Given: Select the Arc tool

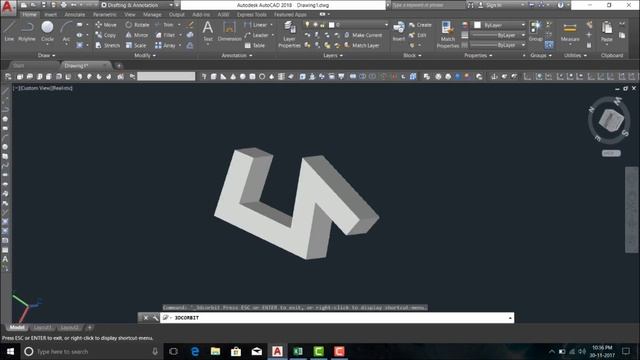Looking at the screenshot, I should (66, 31).
